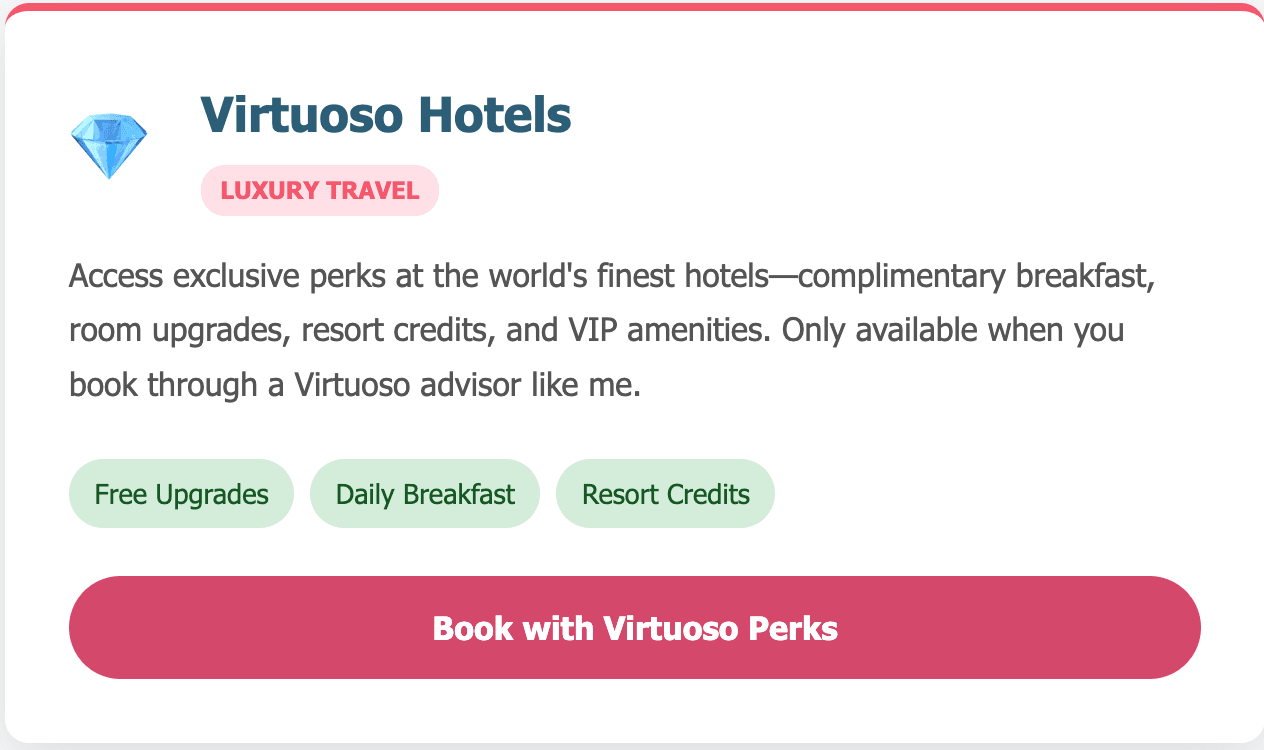This screenshot has height=750, width=1264.
Task: Click the Free Upgrades tag
Action: point(181,494)
